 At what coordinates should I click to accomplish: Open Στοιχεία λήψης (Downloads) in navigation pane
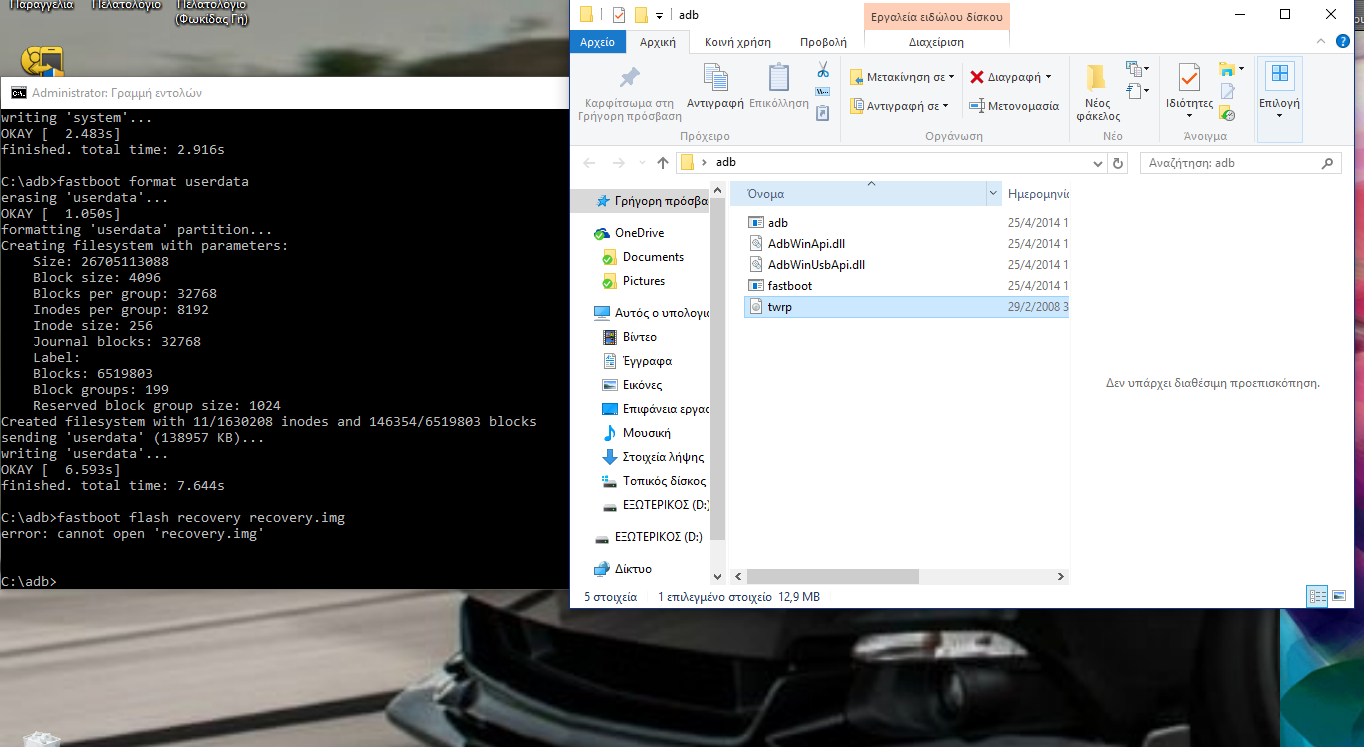point(663,457)
